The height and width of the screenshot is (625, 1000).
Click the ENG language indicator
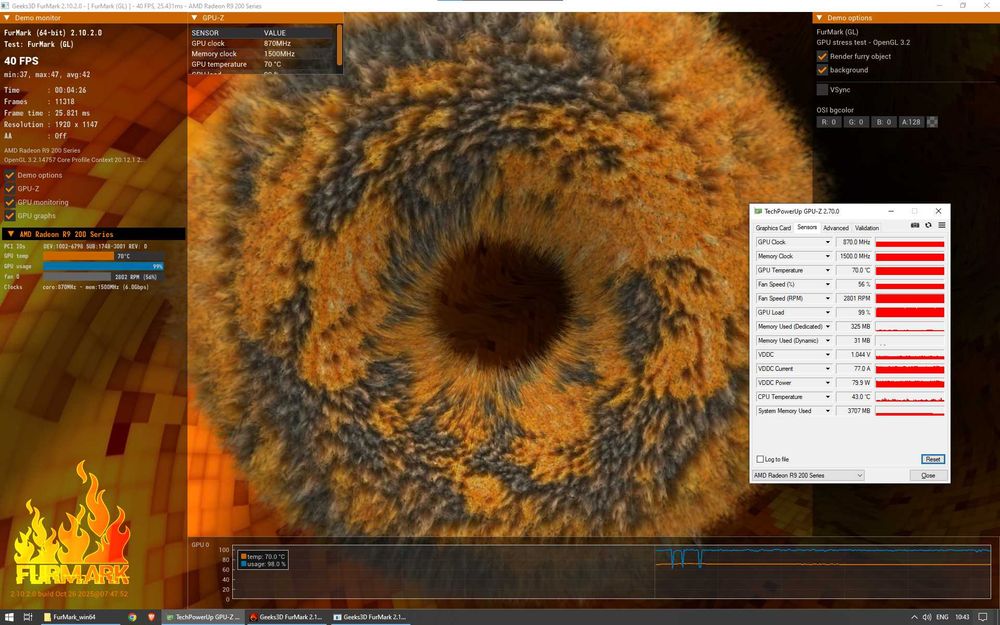point(942,617)
